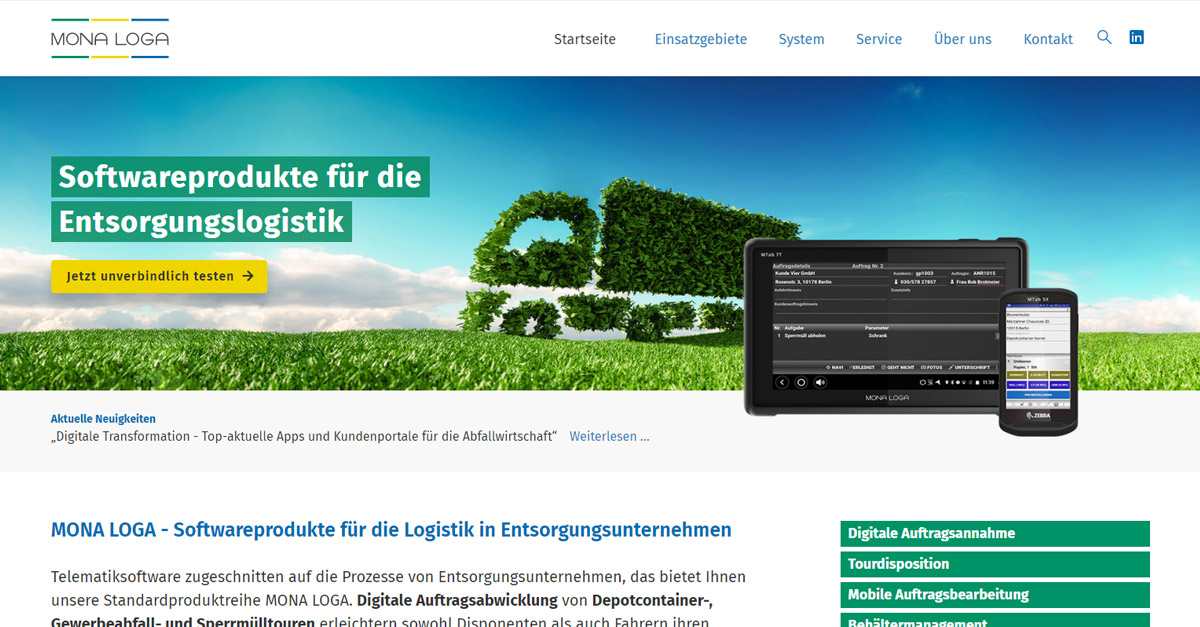Tap the FOTOS camera icon on the tablet
The image size is (1200, 627).
[923, 367]
